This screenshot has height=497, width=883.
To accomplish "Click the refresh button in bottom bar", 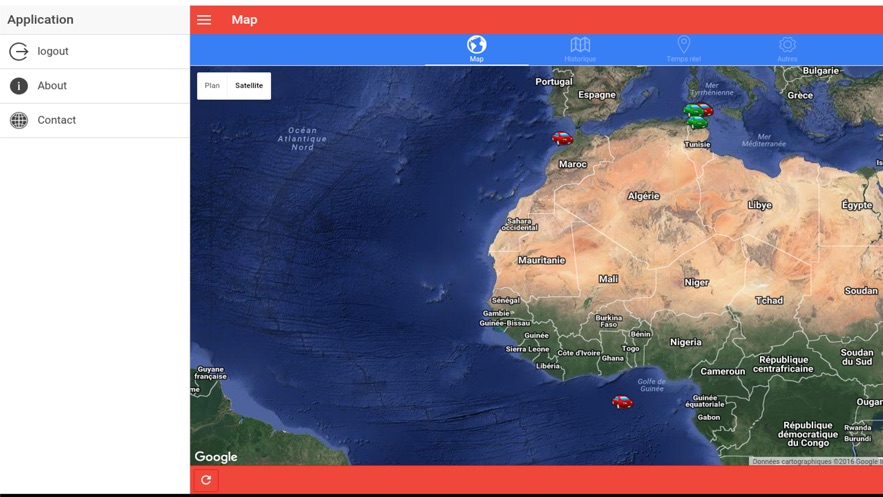I will pyautogui.click(x=206, y=480).
